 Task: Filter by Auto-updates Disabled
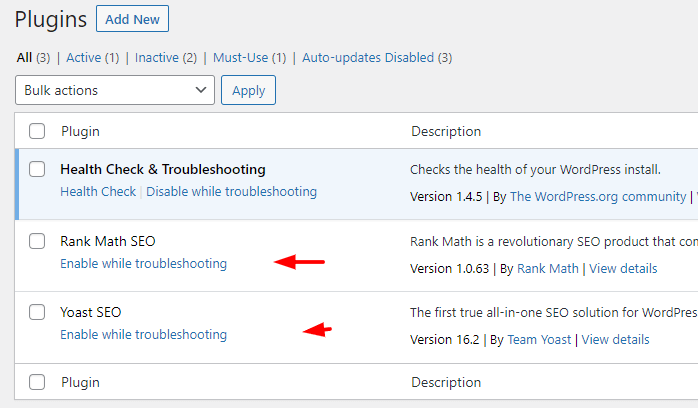pyautogui.click(x=368, y=57)
